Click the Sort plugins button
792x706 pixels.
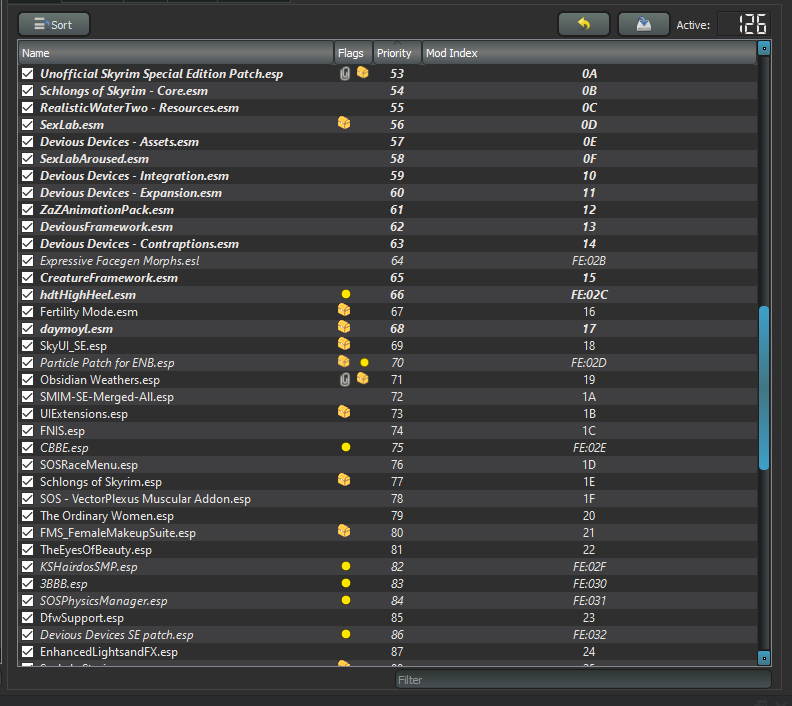(54, 24)
